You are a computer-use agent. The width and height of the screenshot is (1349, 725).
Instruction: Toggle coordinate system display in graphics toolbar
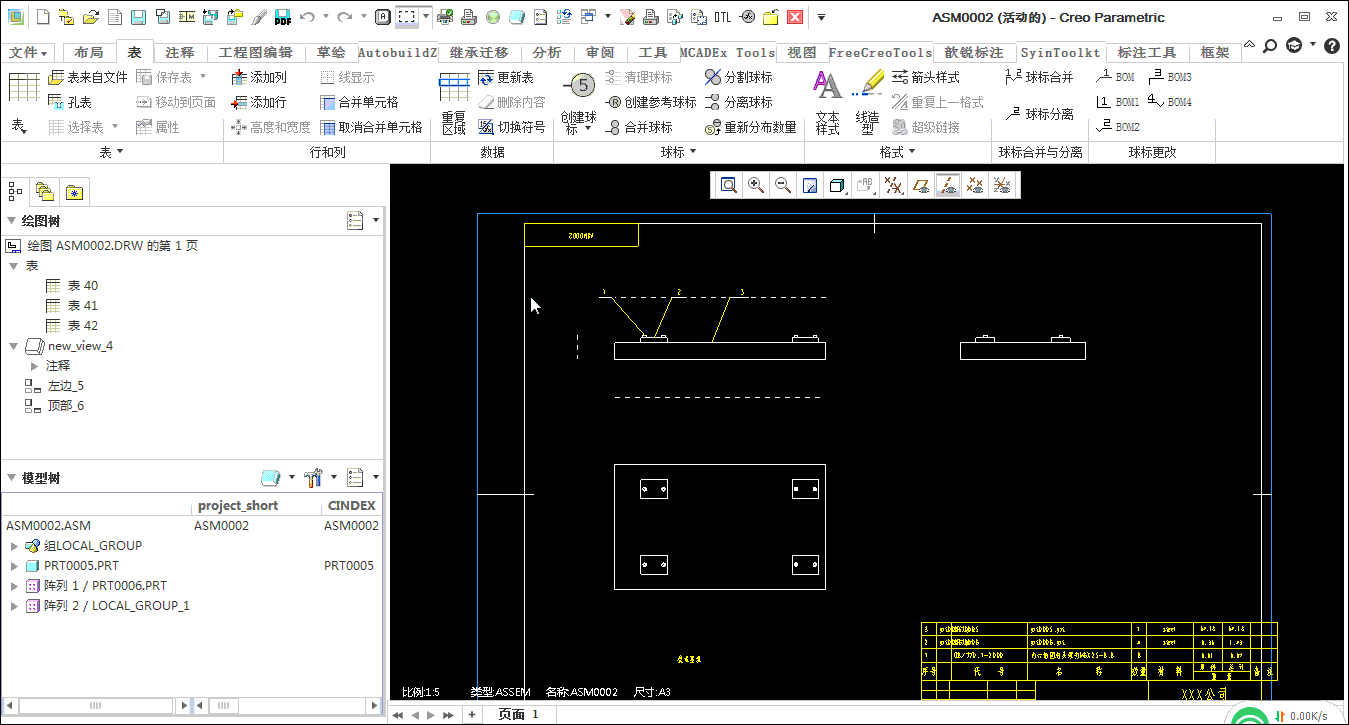tap(1002, 185)
